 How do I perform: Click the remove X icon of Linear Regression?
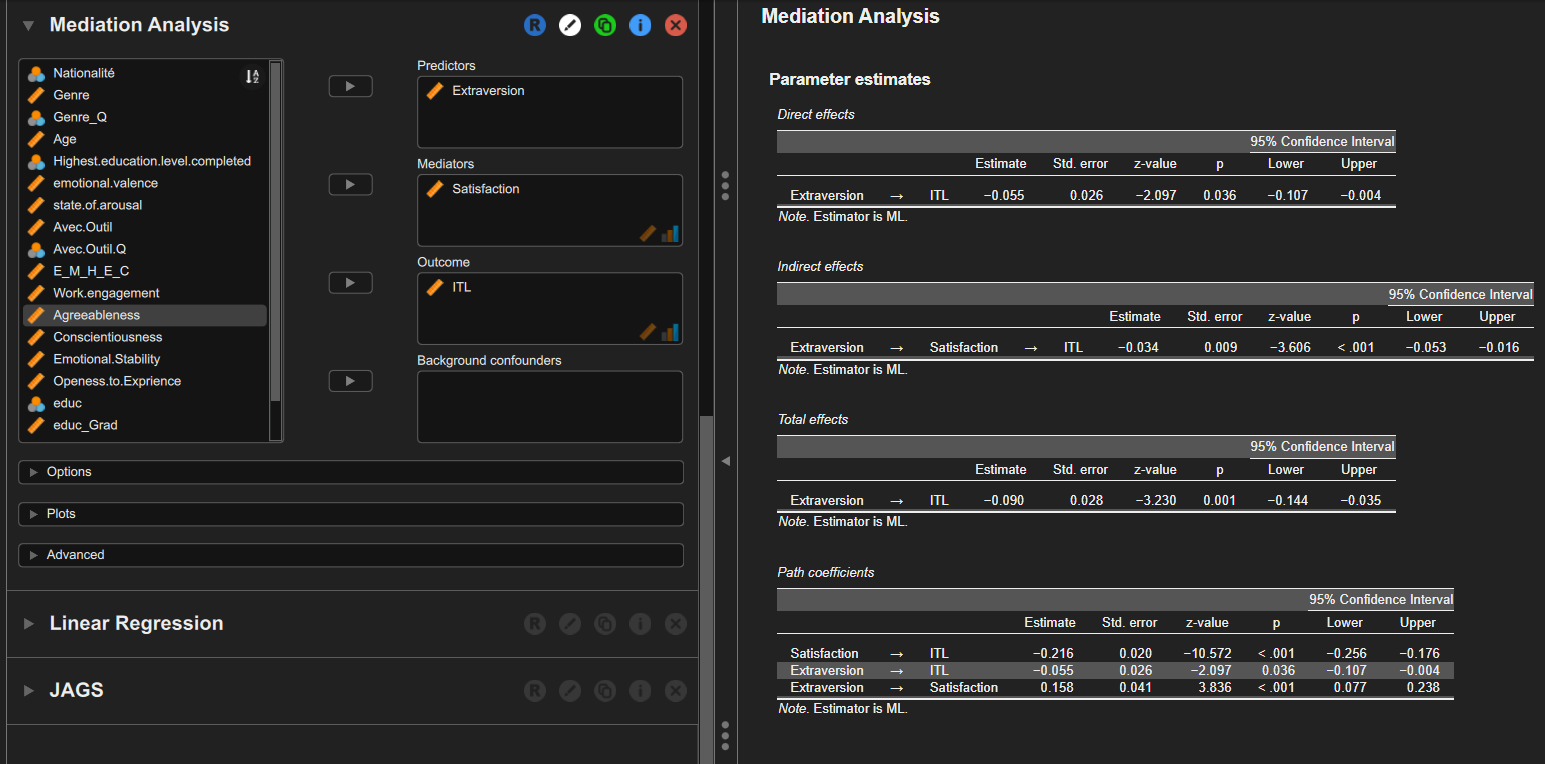(x=676, y=624)
